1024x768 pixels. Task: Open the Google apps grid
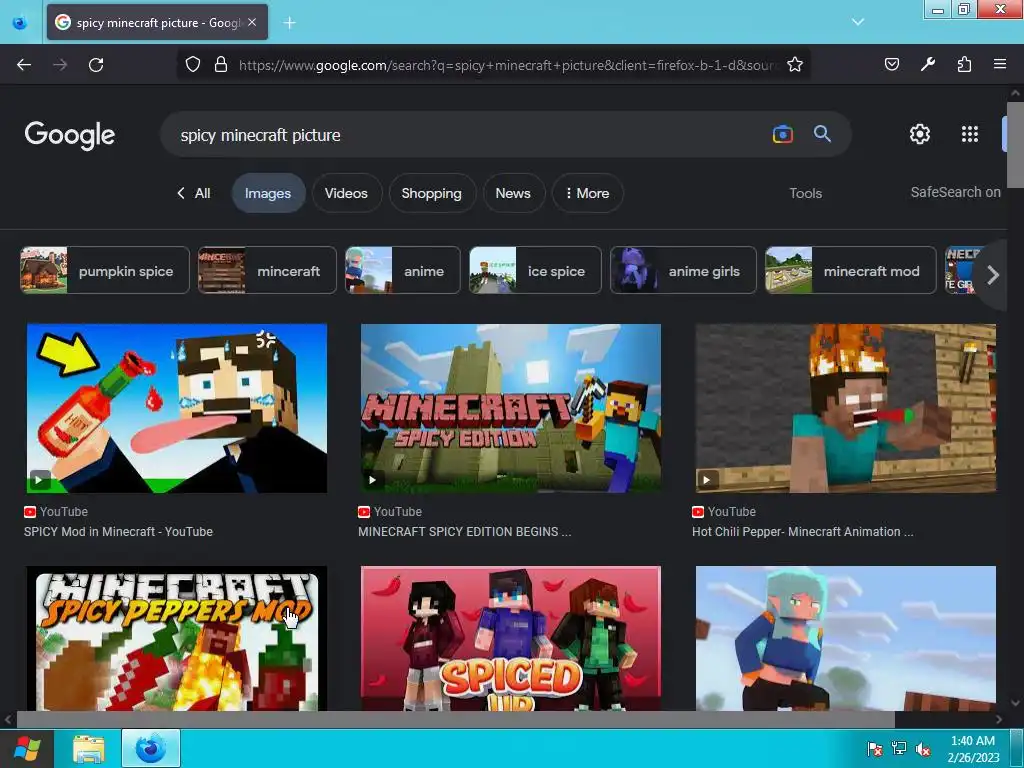coord(970,134)
